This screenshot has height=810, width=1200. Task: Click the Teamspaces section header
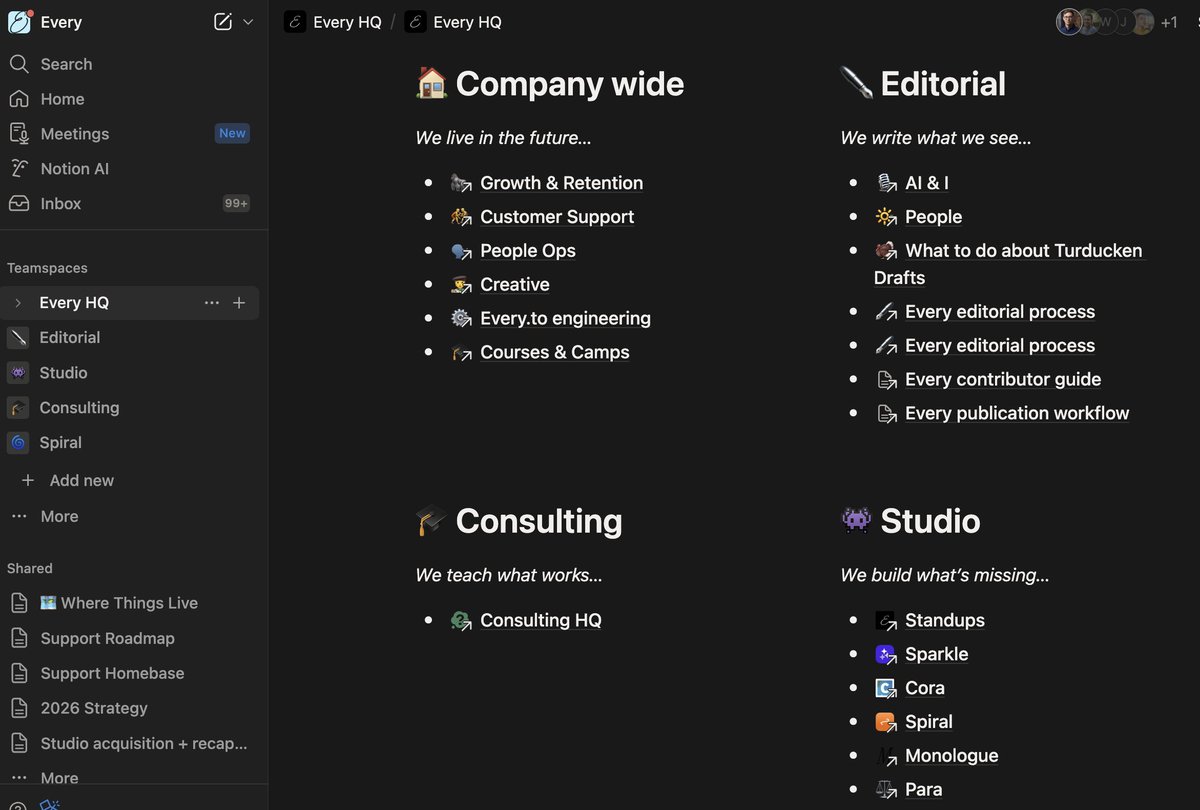pyautogui.click(x=47, y=268)
